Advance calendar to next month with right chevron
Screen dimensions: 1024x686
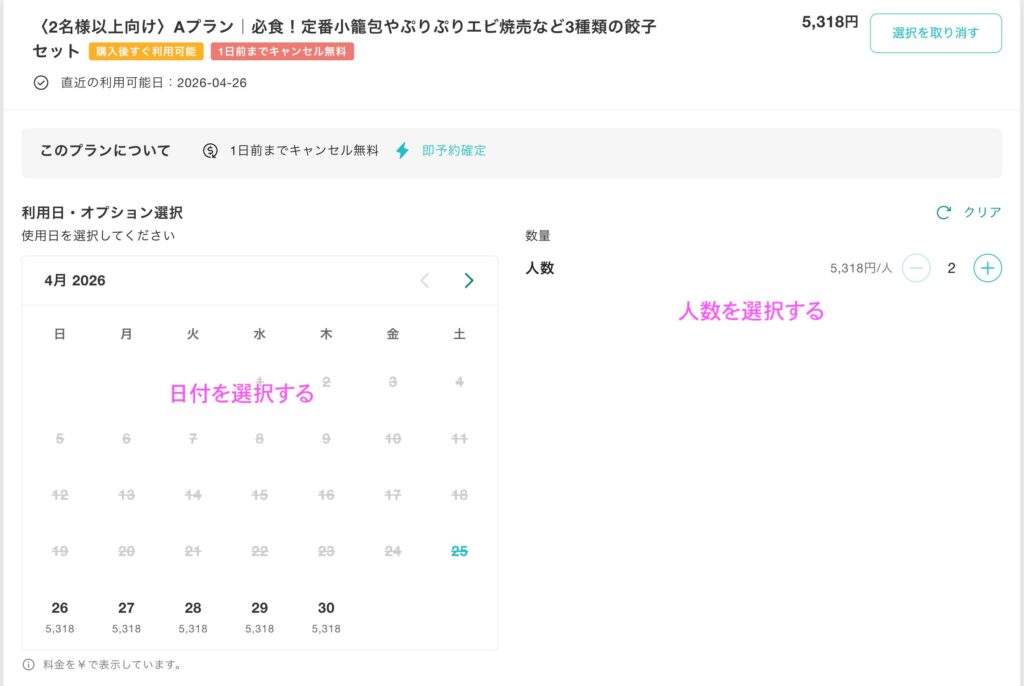468,281
